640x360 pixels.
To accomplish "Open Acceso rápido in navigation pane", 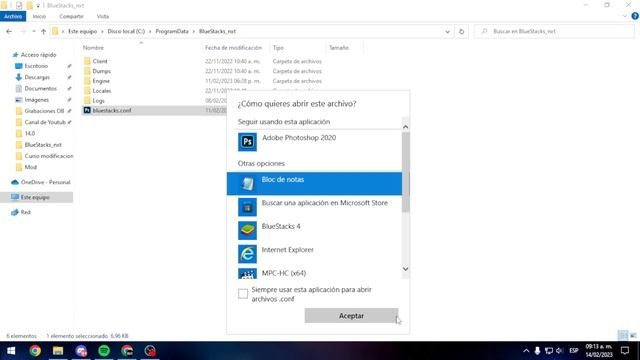I will 38,55.
